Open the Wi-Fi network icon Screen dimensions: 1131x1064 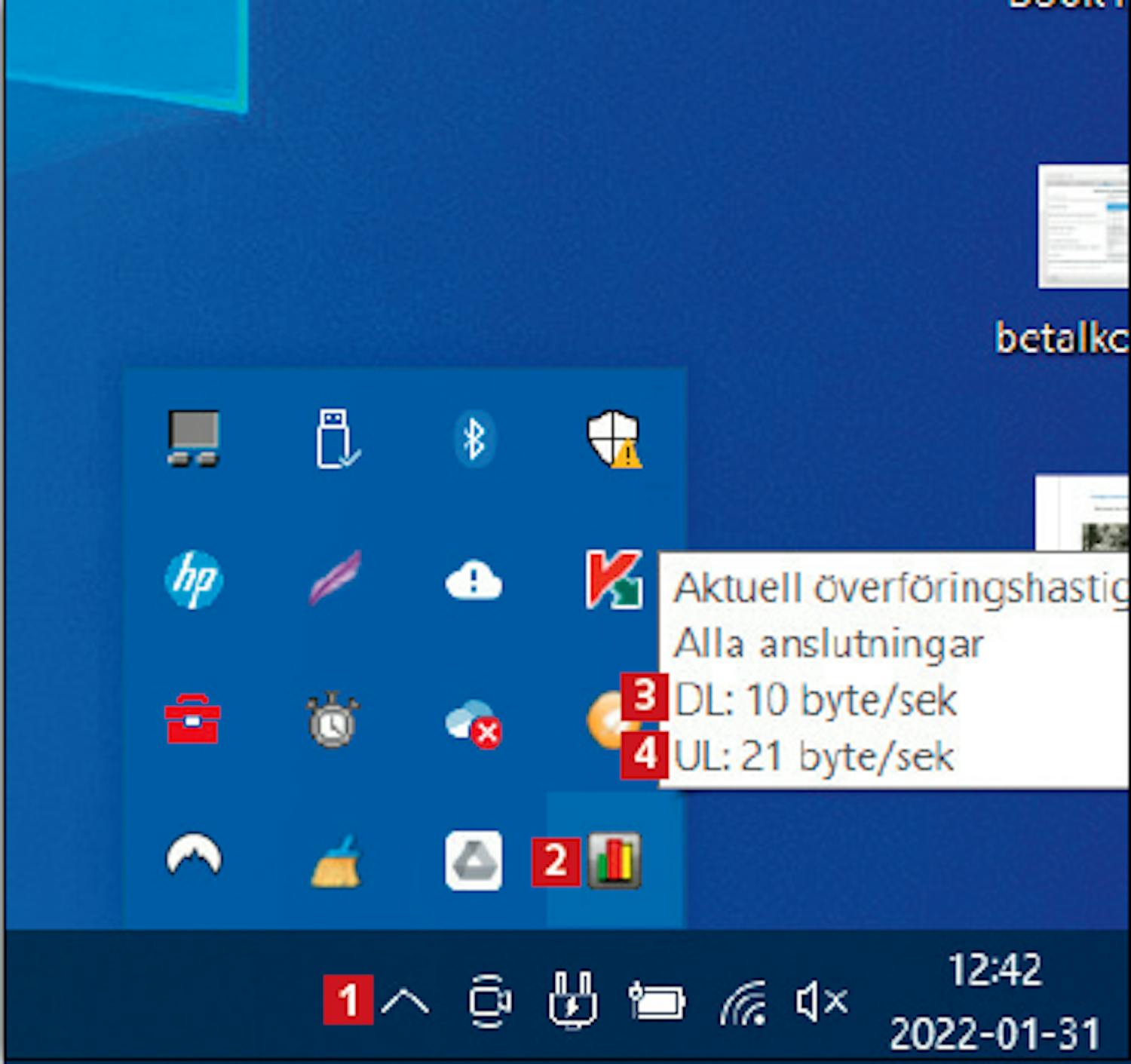743,1004
